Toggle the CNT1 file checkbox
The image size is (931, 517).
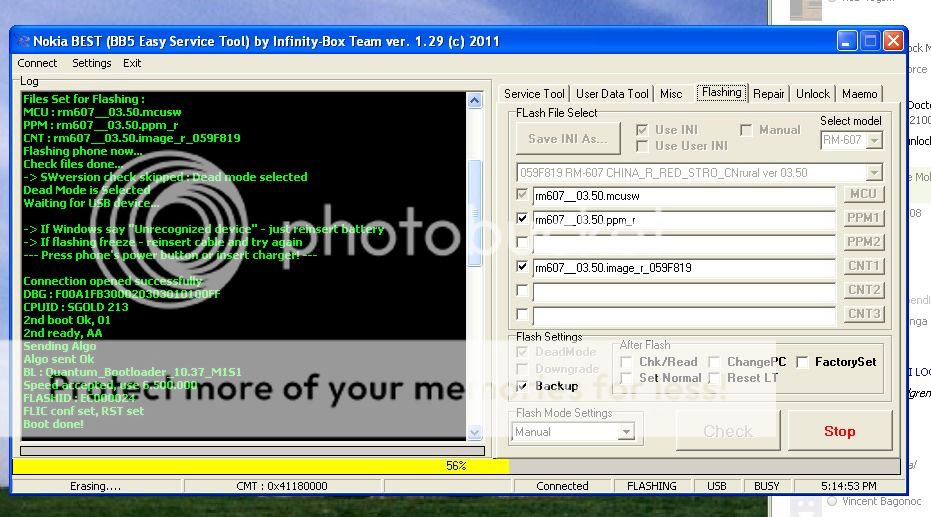pyautogui.click(x=522, y=267)
